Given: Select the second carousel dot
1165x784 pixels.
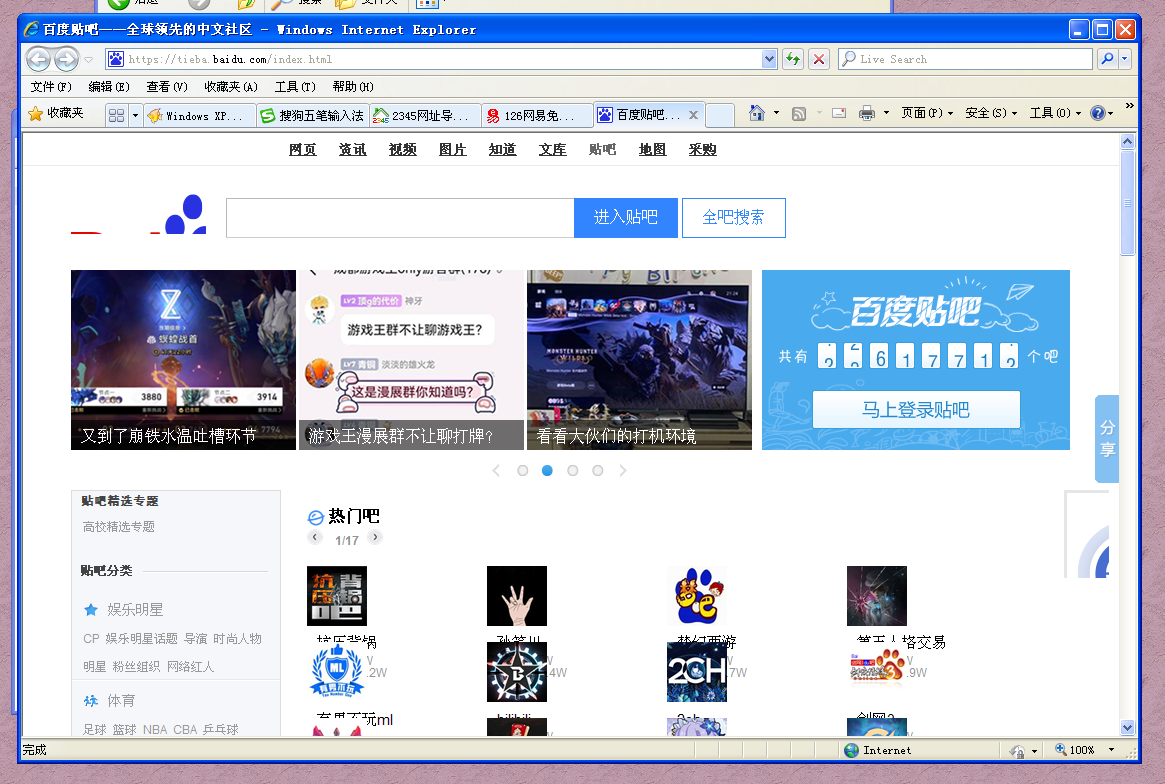Looking at the screenshot, I should click(x=548, y=470).
